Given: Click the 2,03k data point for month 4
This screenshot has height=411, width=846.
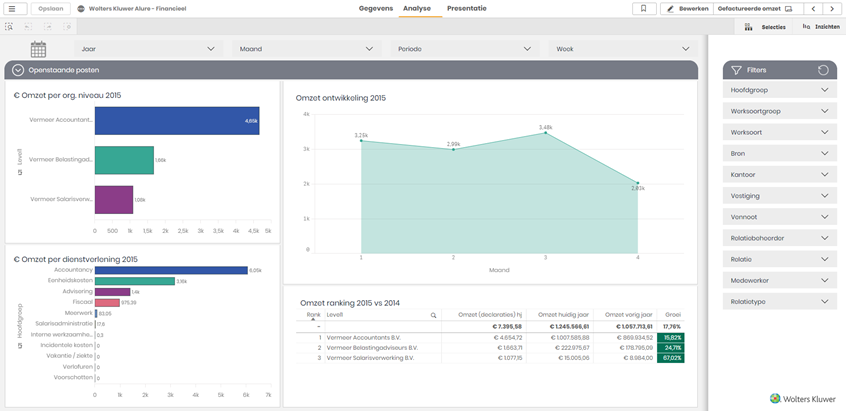Looking at the screenshot, I should coord(638,183).
